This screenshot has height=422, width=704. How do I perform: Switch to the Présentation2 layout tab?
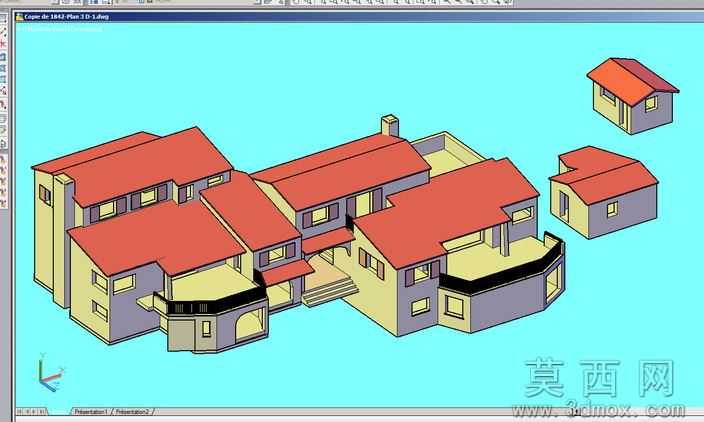click(132, 411)
